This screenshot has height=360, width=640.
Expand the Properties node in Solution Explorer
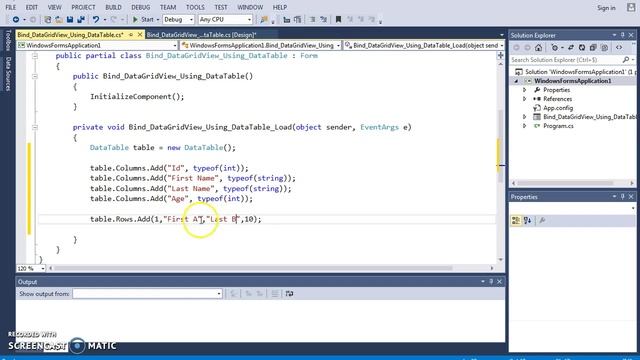pyautogui.click(x=525, y=90)
